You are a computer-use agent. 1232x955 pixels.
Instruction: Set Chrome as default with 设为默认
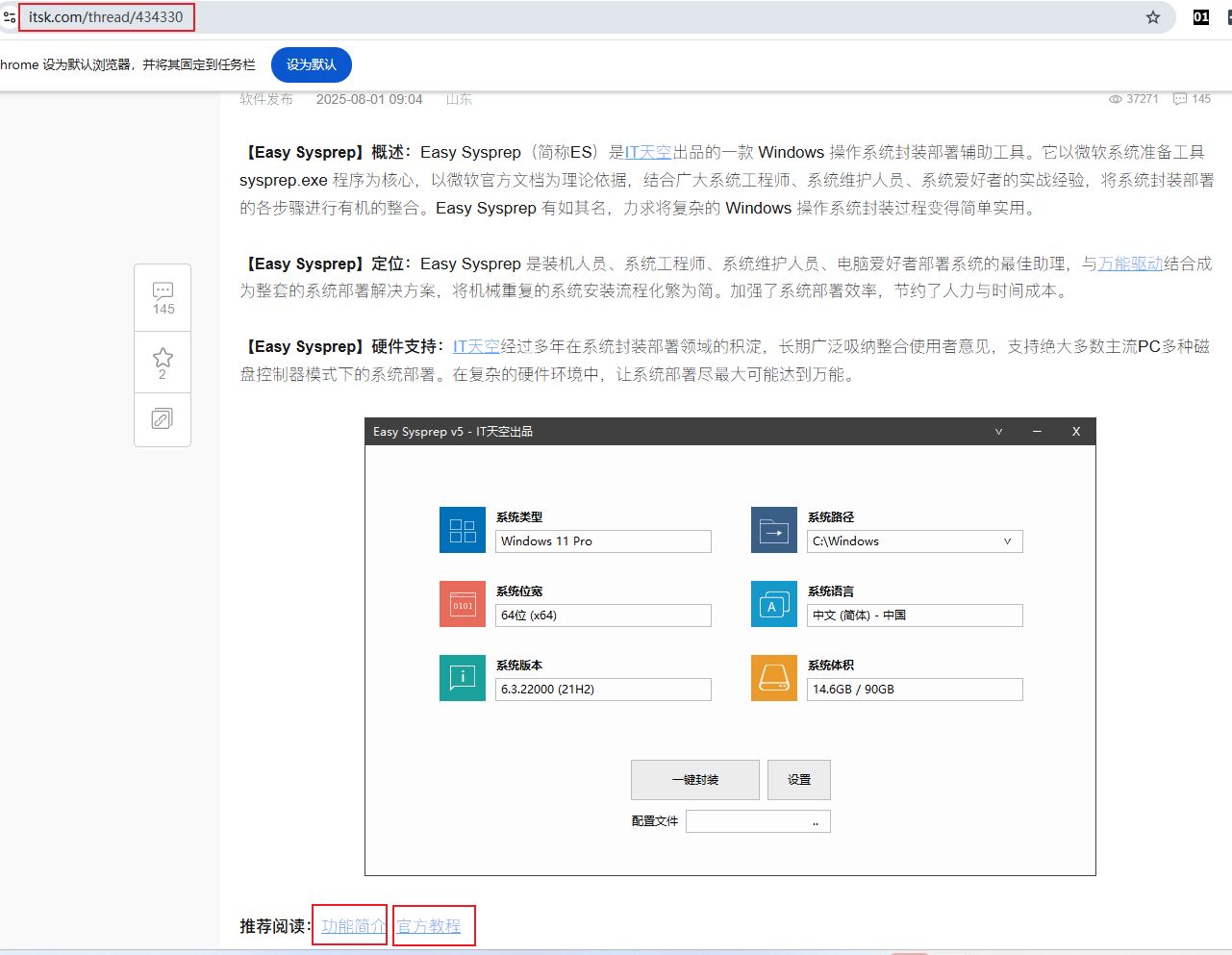(311, 64)
